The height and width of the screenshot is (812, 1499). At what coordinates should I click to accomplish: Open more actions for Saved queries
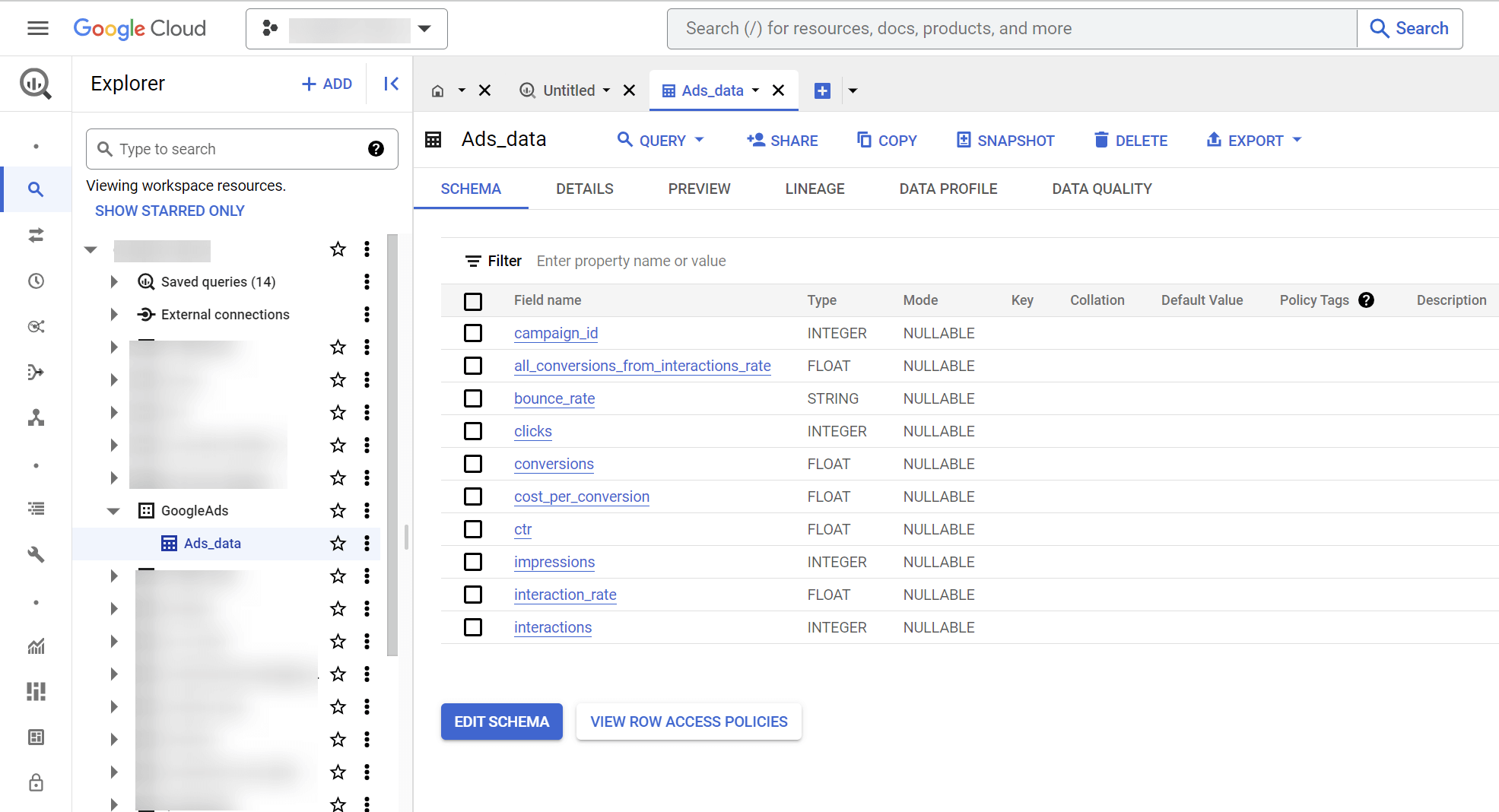[x=367, y=281]
